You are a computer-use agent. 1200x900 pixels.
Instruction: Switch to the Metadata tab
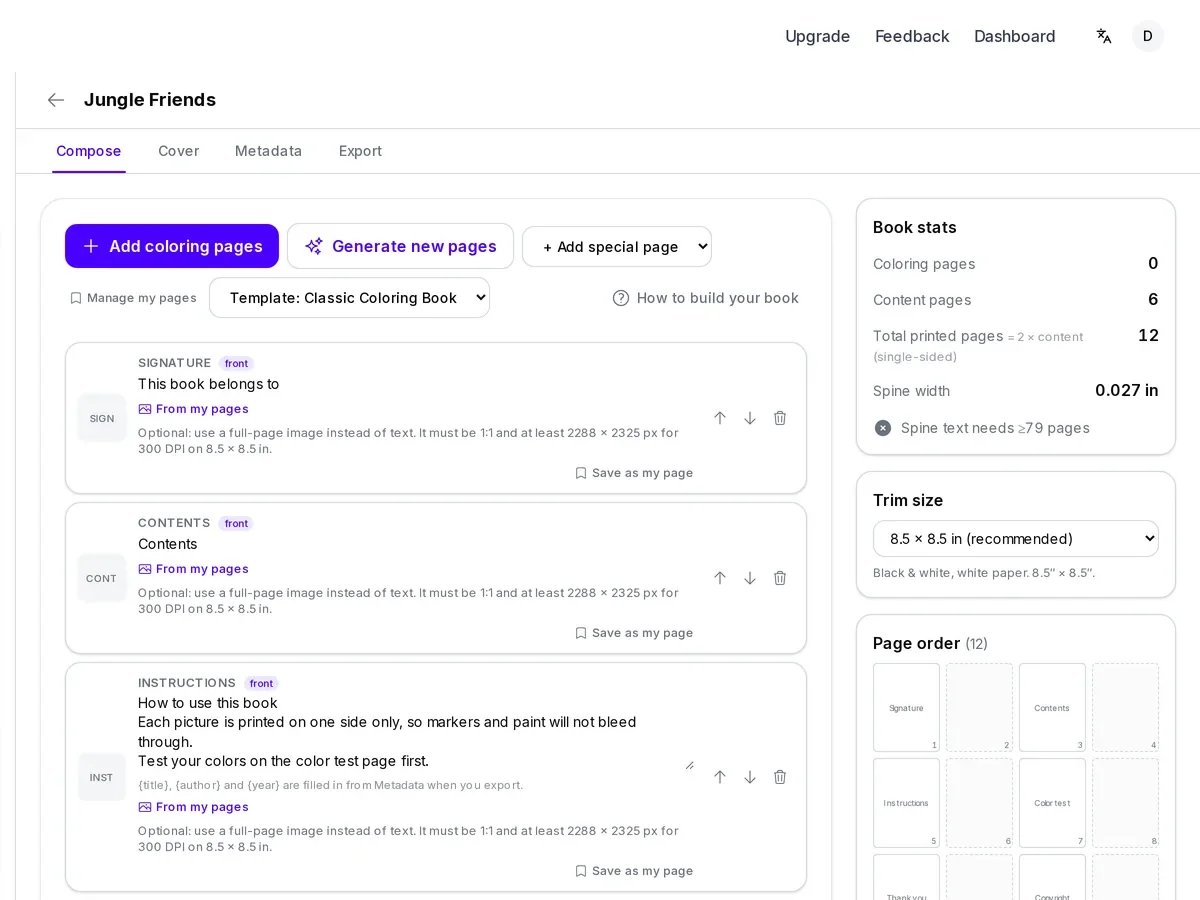pyautogui.click(x=268, y=151)
